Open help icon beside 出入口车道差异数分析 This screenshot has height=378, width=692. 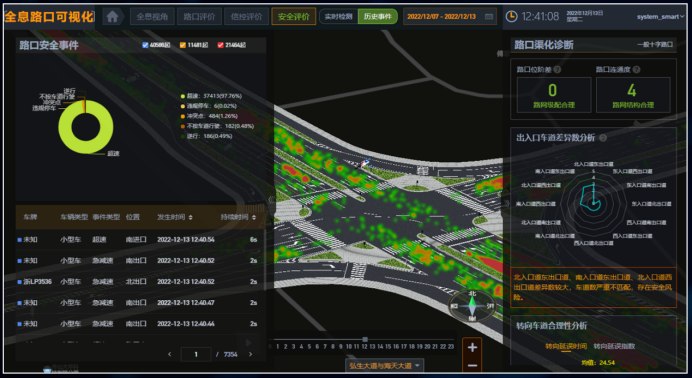[602, 138]
